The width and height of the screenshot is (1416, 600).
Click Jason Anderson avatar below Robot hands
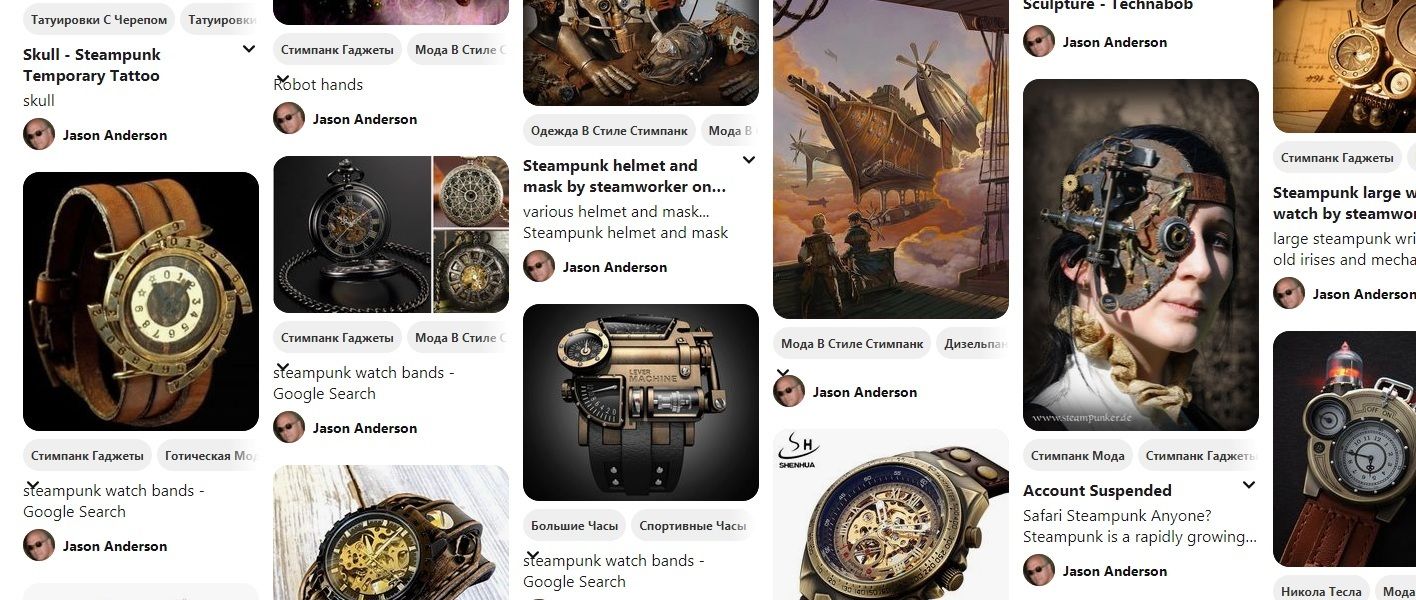click(x=289, y=118)
